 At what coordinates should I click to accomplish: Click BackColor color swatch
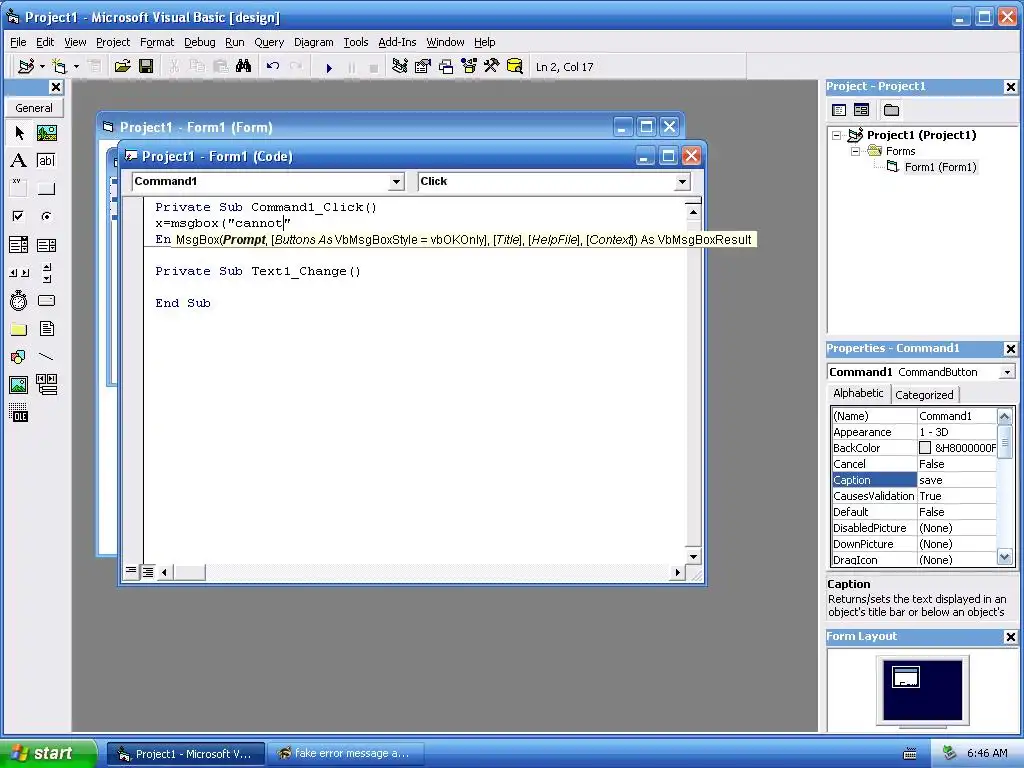point(925,448)
